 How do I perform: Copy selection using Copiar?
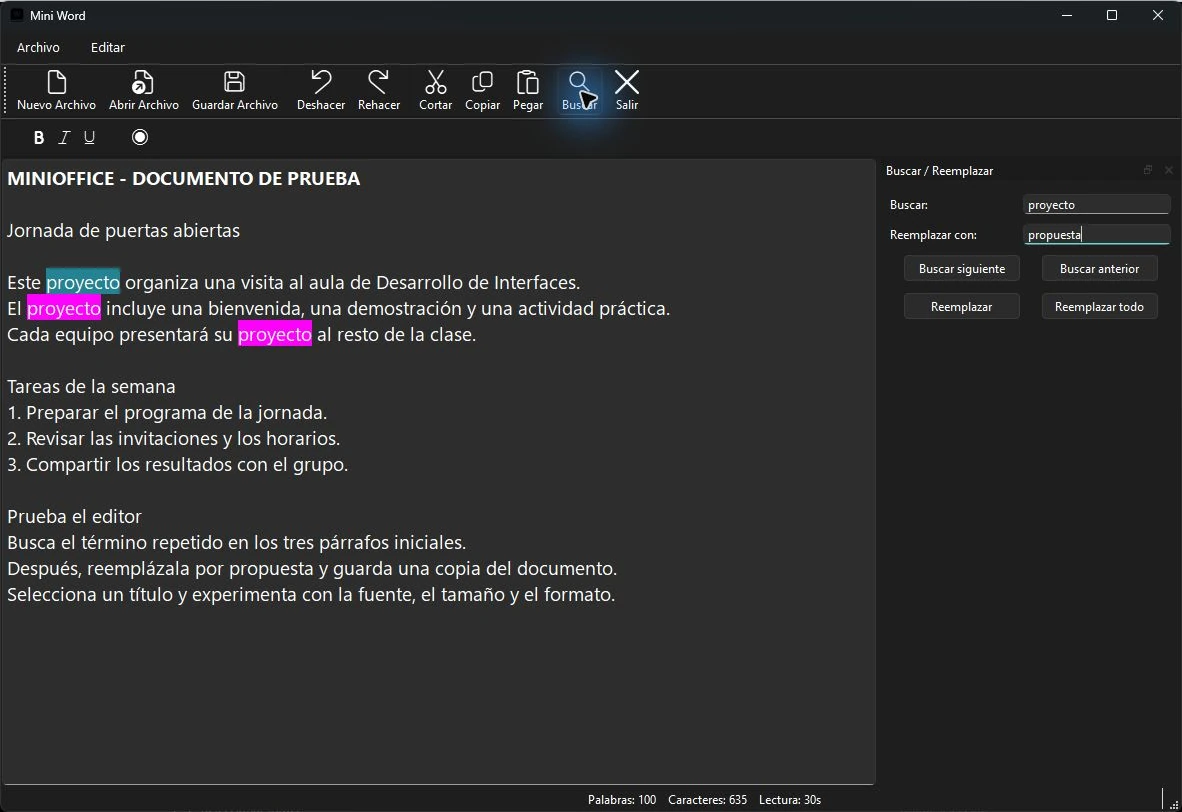[x=482, y=90]
